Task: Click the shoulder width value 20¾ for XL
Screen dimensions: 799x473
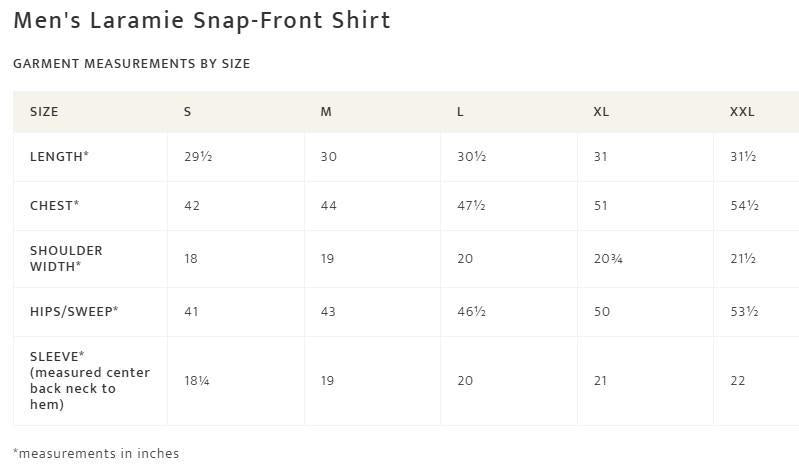Action: tap(608, 259)
